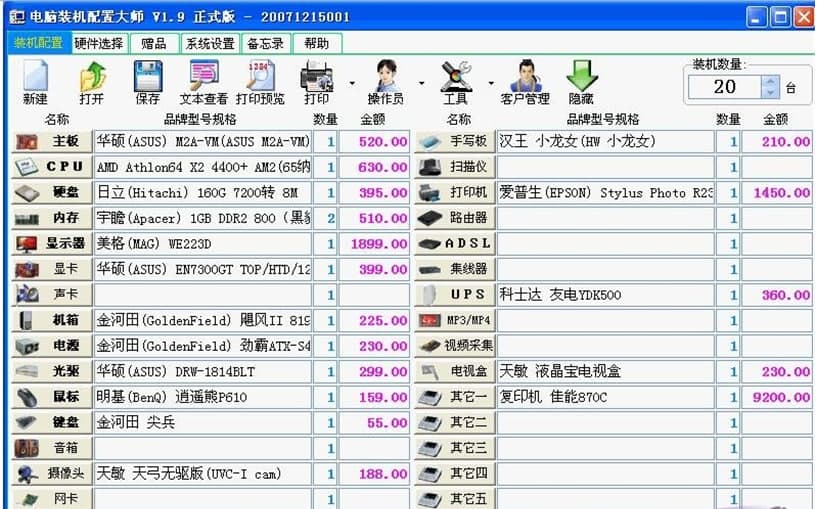Launch 打印预览 print preview

260,82
